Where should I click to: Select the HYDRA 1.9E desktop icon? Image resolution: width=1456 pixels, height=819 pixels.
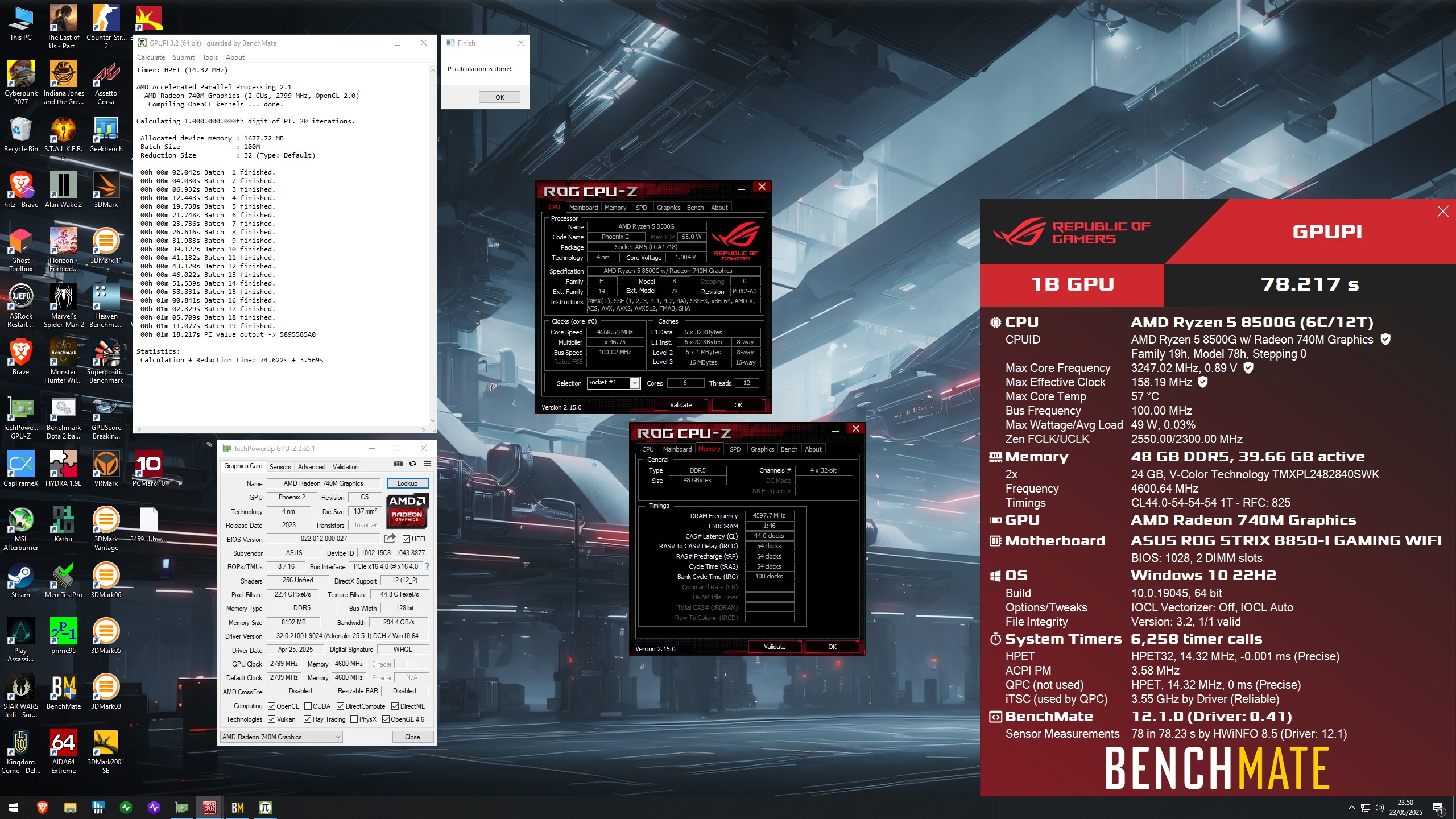coord(63,469)
